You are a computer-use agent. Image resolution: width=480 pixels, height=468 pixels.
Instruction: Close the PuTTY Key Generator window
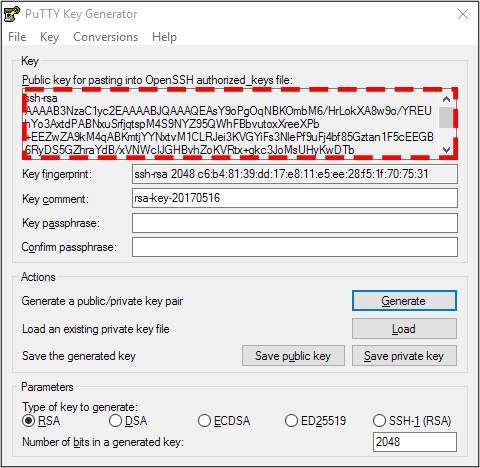pyautogui.click(x=463, y=14)
